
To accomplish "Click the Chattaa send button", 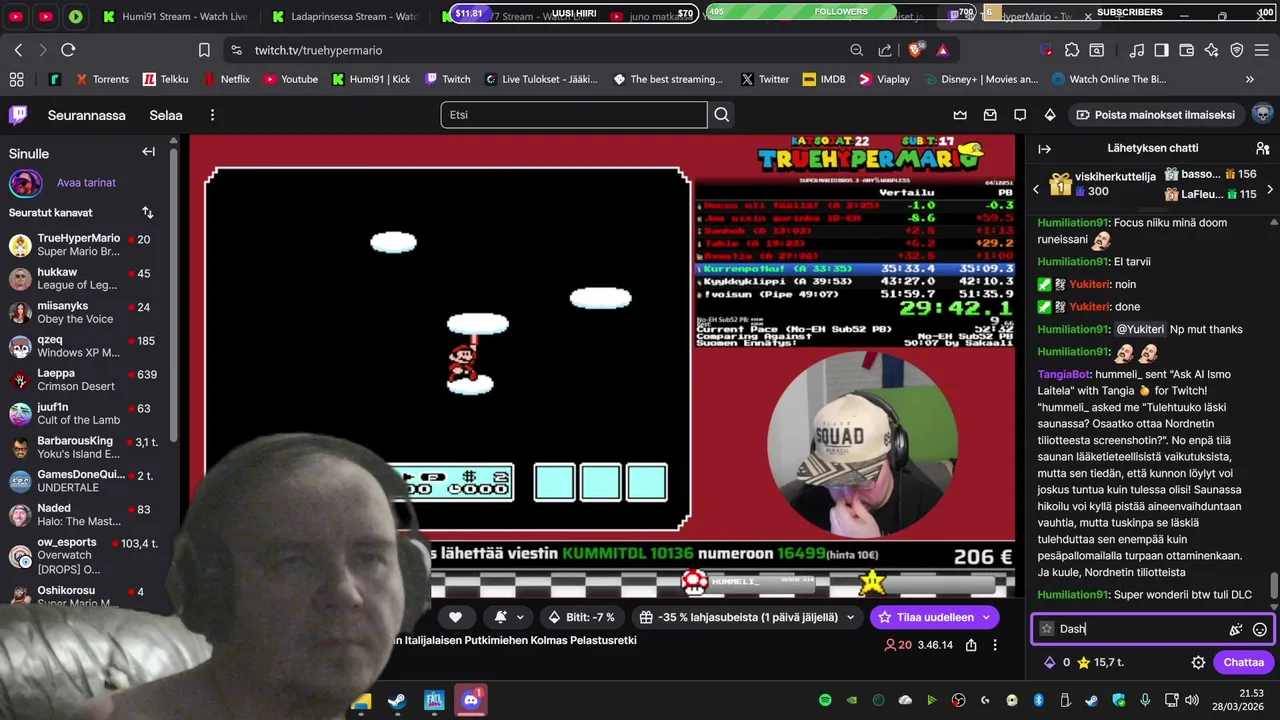I will click(x=1243, y=662).
